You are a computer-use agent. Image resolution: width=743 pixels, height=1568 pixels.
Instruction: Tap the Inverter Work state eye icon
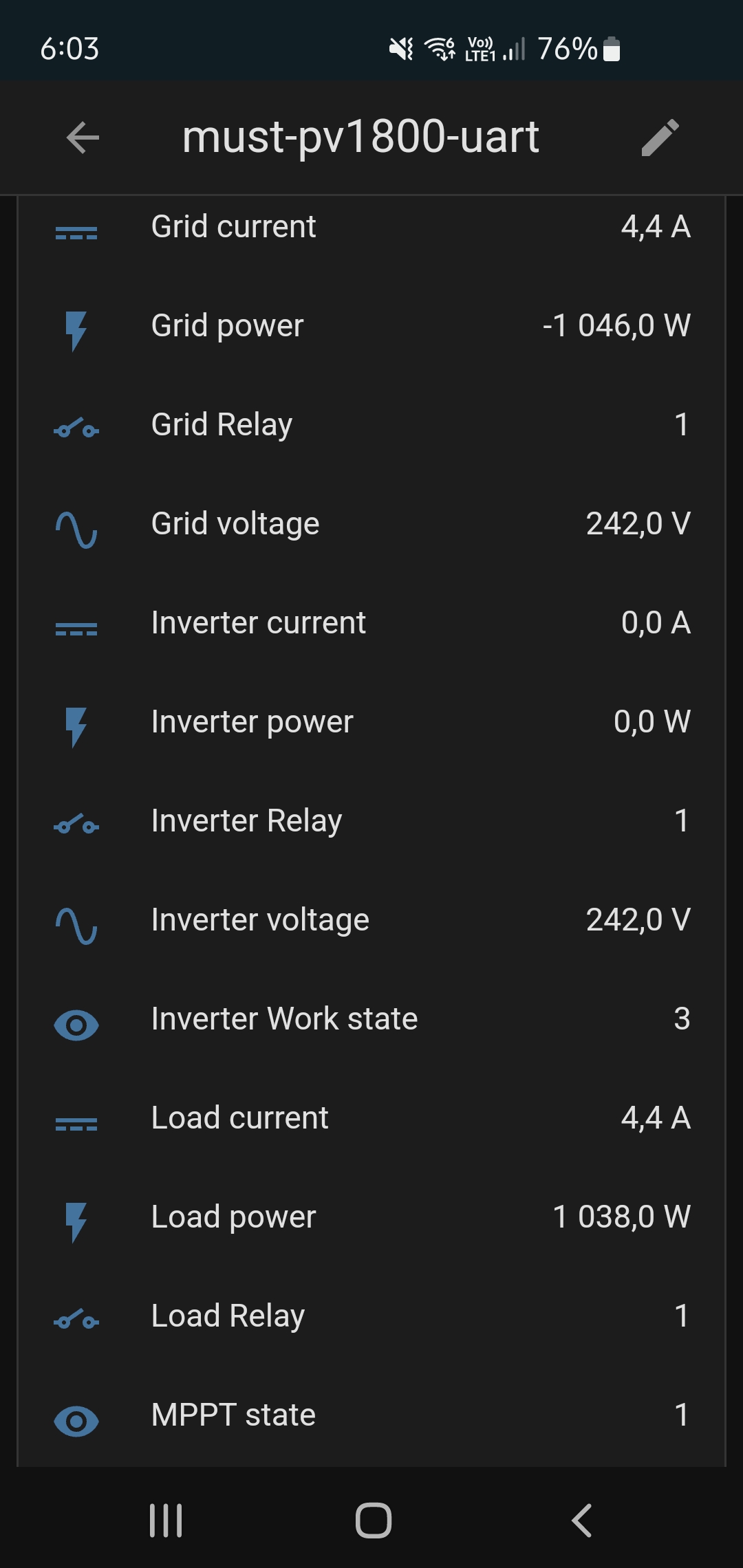tap(76, 1025)
